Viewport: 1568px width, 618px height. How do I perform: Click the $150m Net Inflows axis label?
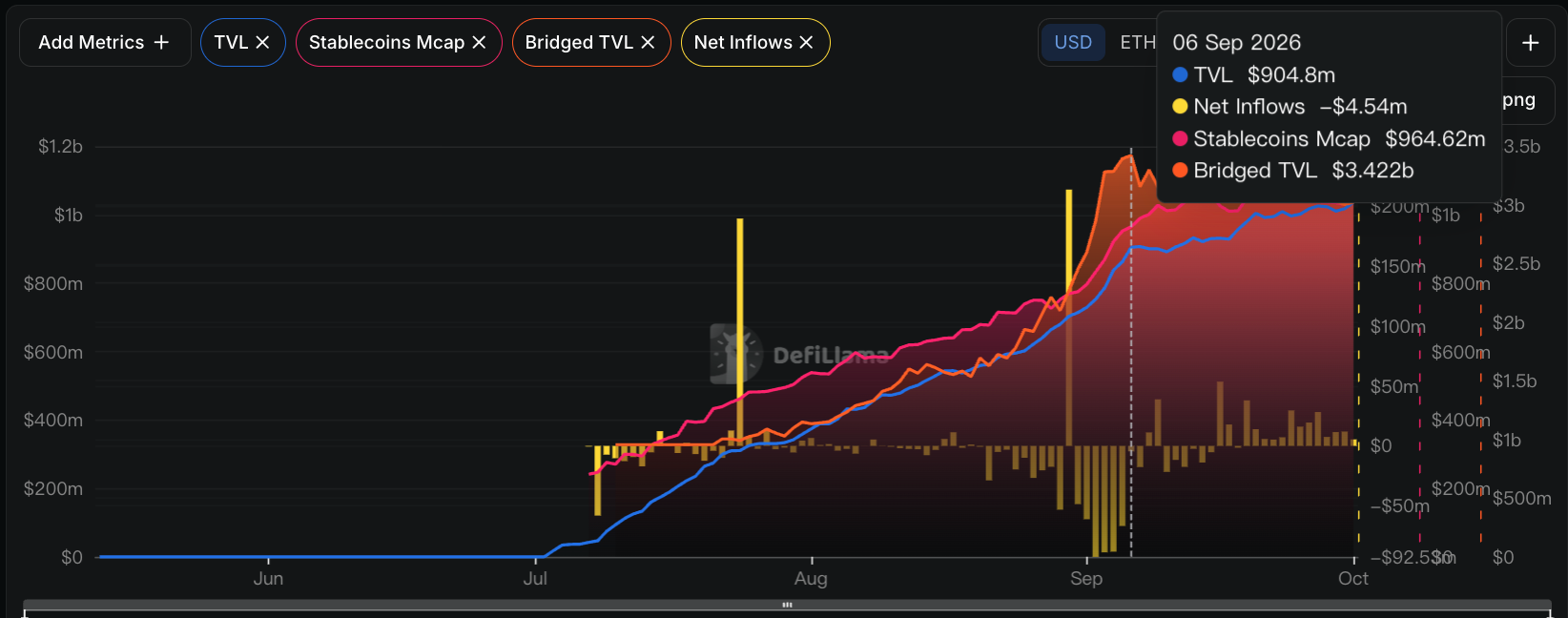click(x=1398, y=267)
